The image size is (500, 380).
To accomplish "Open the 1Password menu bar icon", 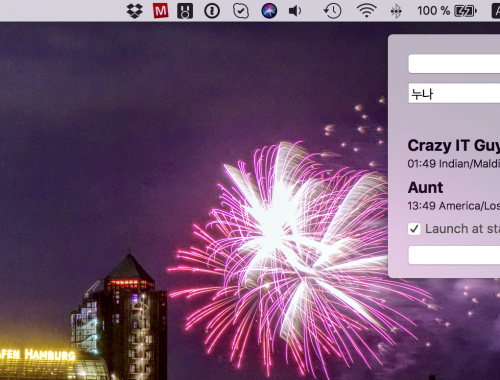I will coord(212,11).
